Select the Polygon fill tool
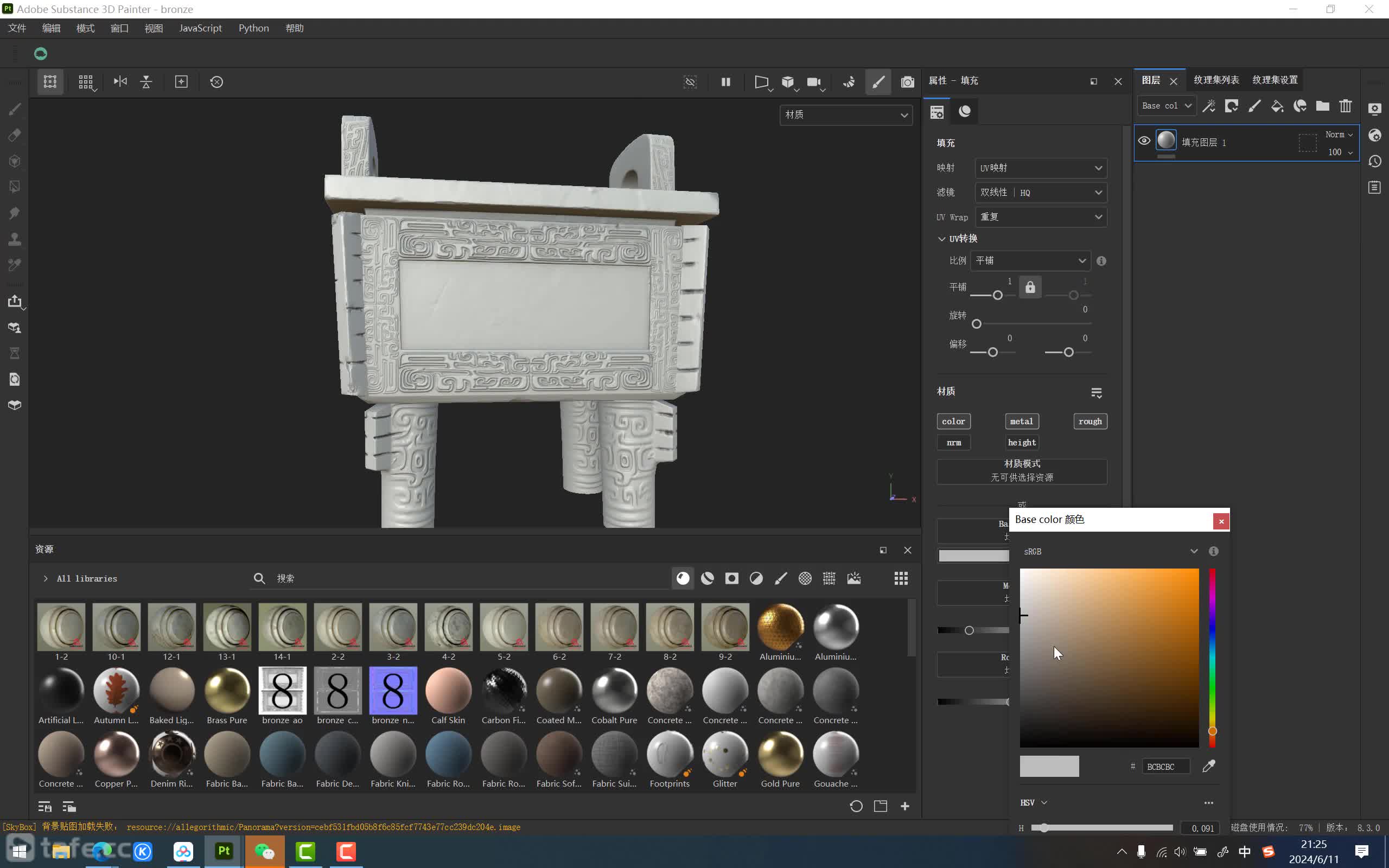 pos(15,187)
